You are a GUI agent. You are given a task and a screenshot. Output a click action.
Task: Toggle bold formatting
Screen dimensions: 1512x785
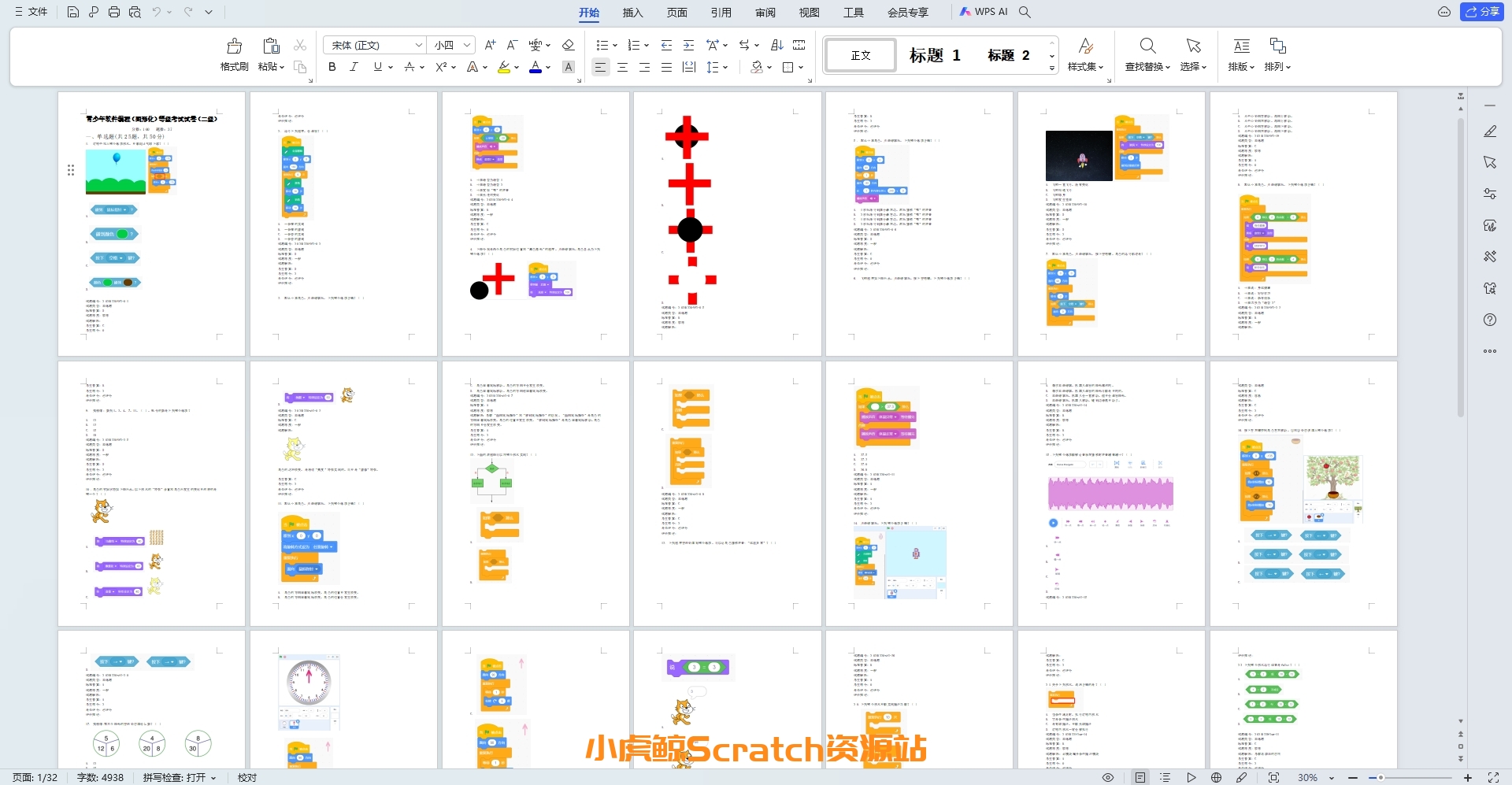pyautogui.click(x=332, y=67)
